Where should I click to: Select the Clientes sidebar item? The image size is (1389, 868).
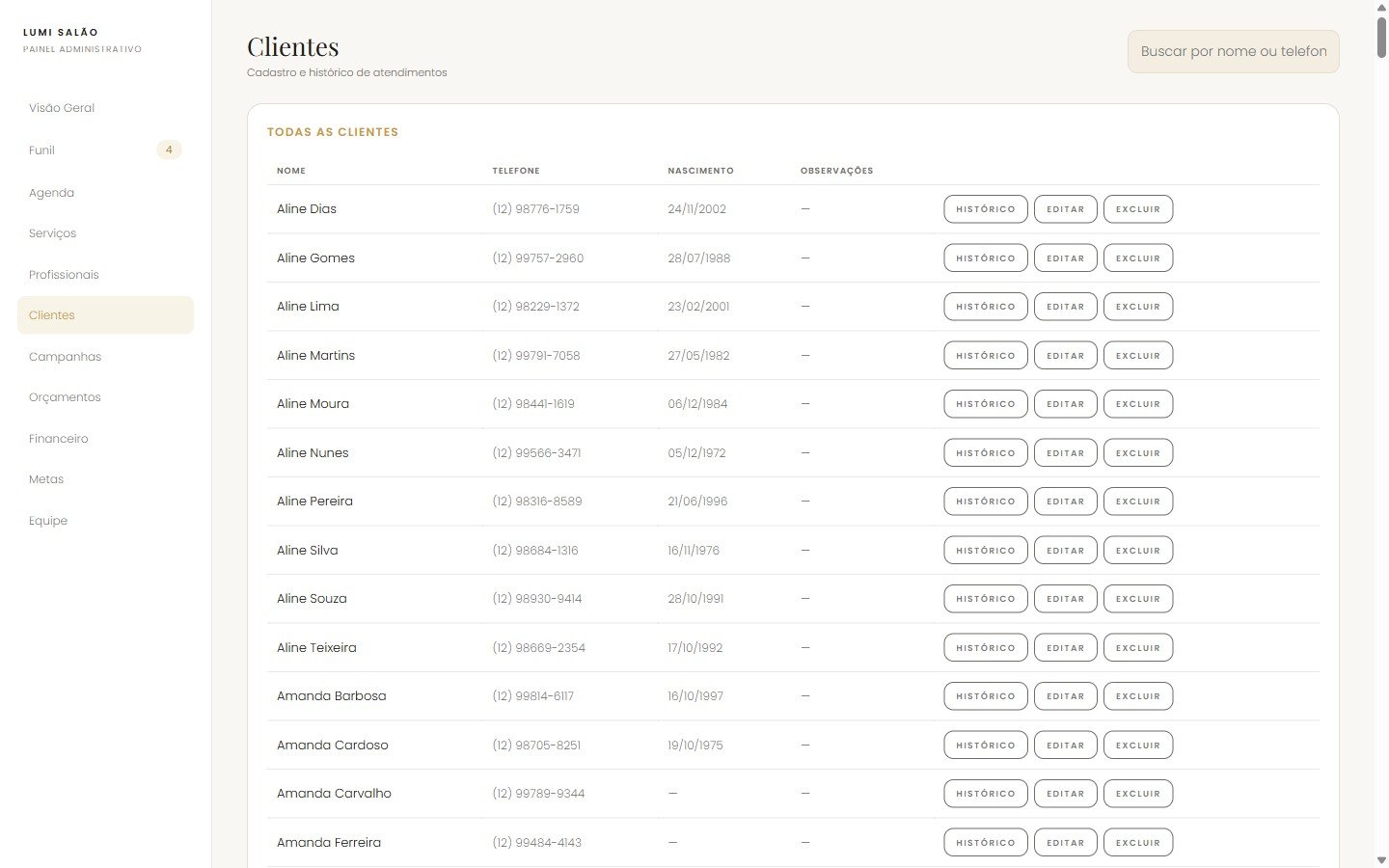pyautogui.click(x=105, y=315)
